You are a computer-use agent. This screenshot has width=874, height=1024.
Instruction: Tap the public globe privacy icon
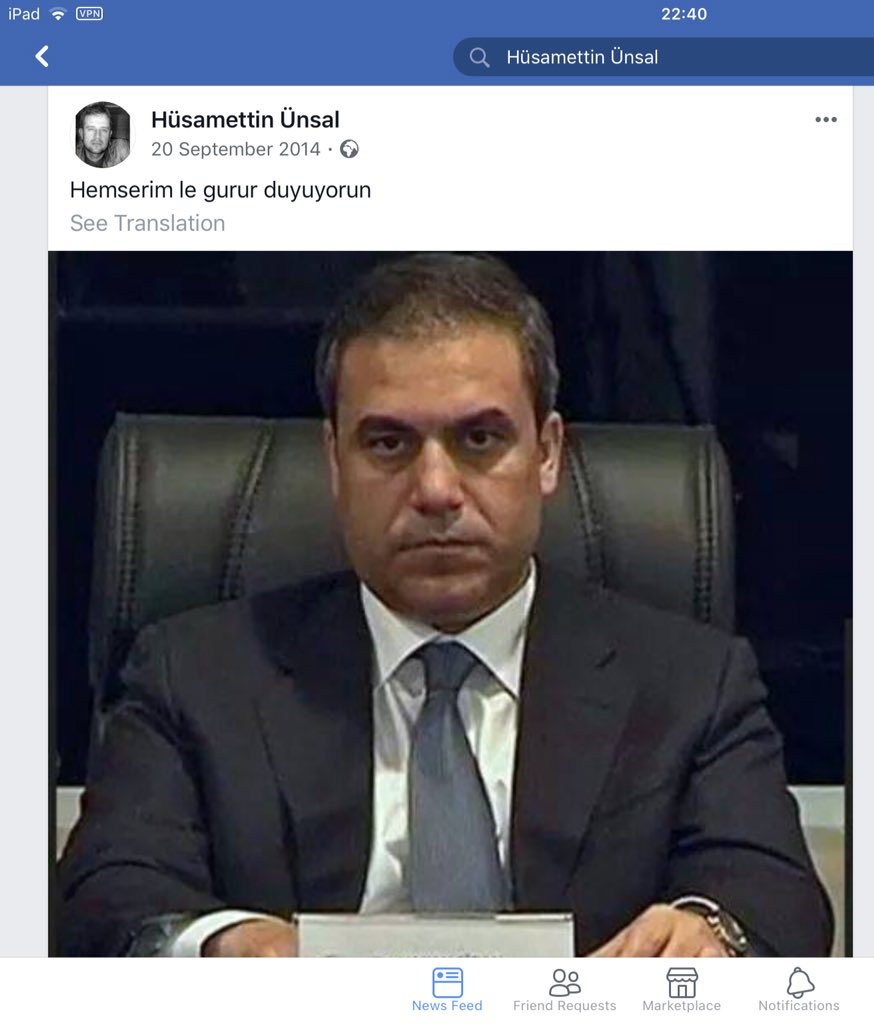(349, 150)
